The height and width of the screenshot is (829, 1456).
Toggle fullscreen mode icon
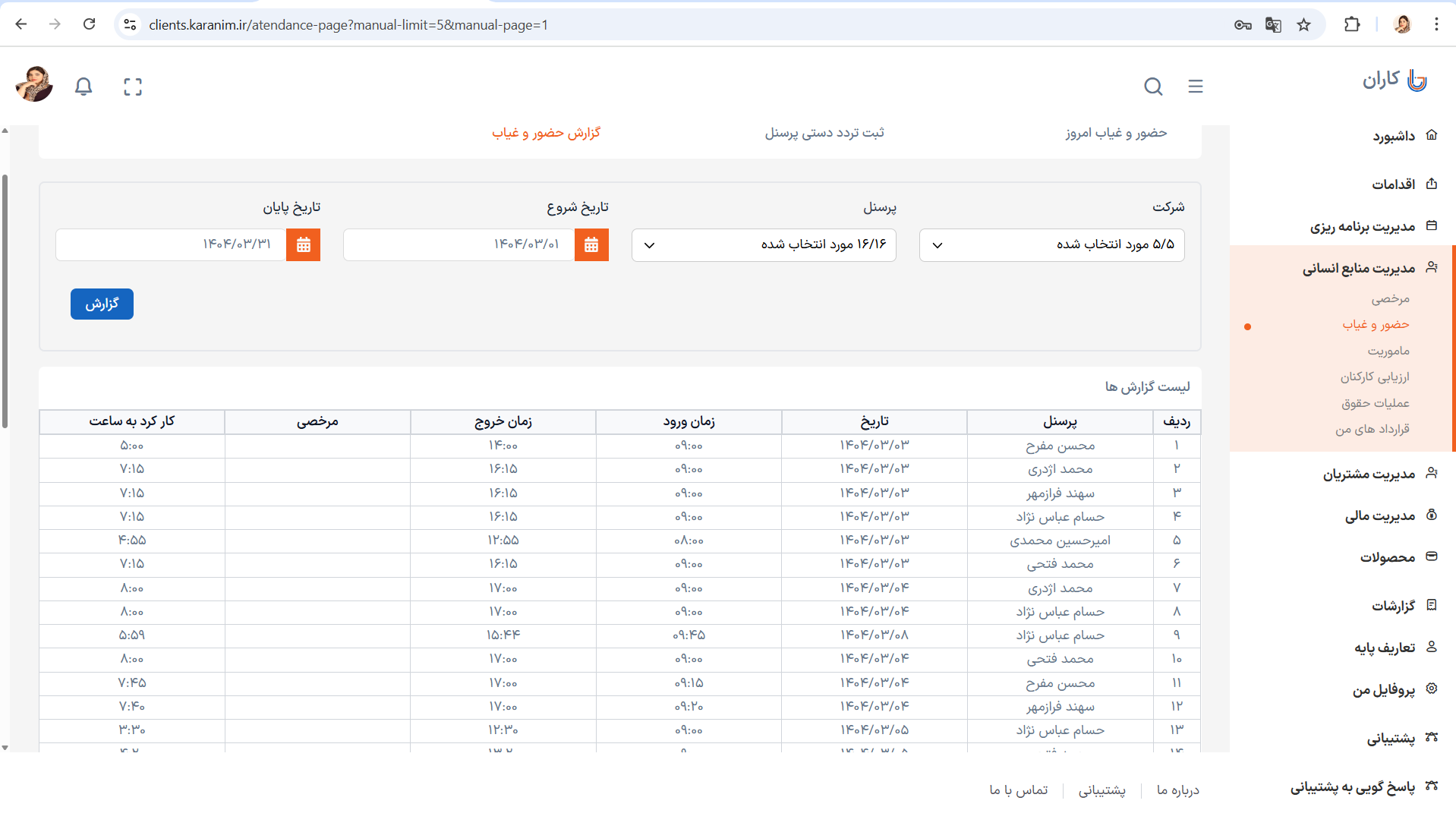tap(133, 87)
